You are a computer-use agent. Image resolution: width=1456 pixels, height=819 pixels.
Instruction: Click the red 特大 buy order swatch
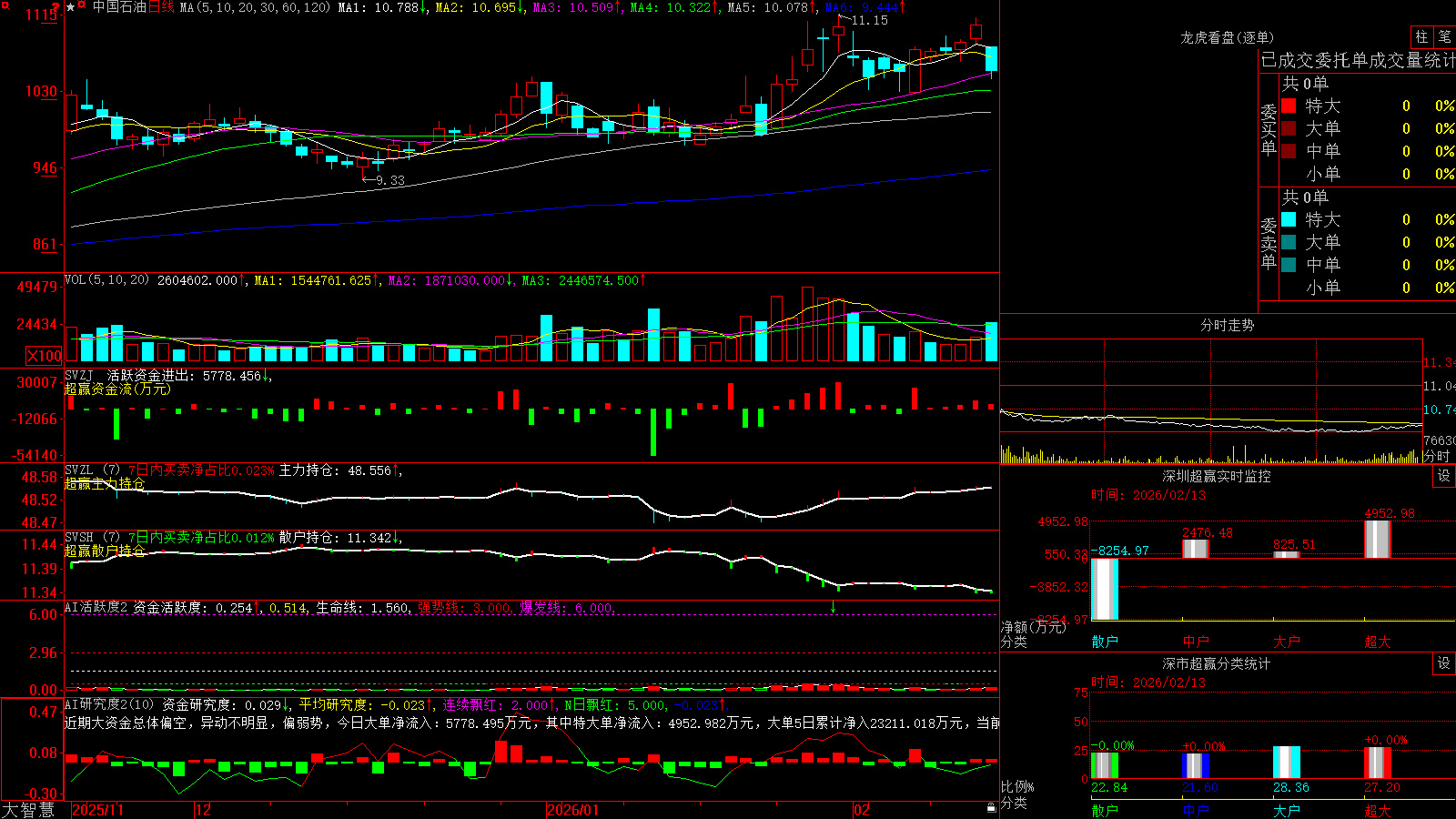(x=1289, y=106)
